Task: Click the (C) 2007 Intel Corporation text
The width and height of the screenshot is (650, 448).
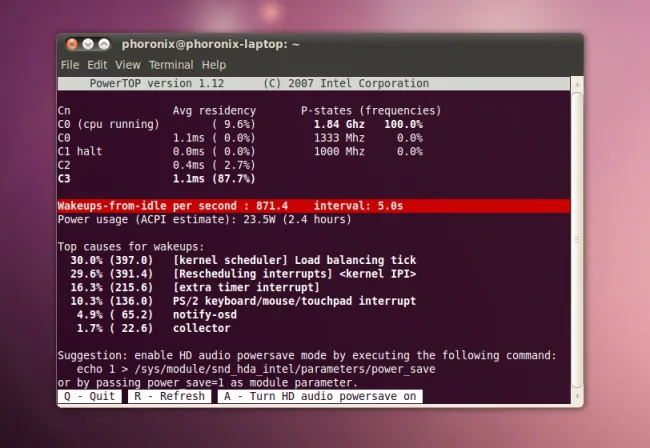Action: pos(346,83)
